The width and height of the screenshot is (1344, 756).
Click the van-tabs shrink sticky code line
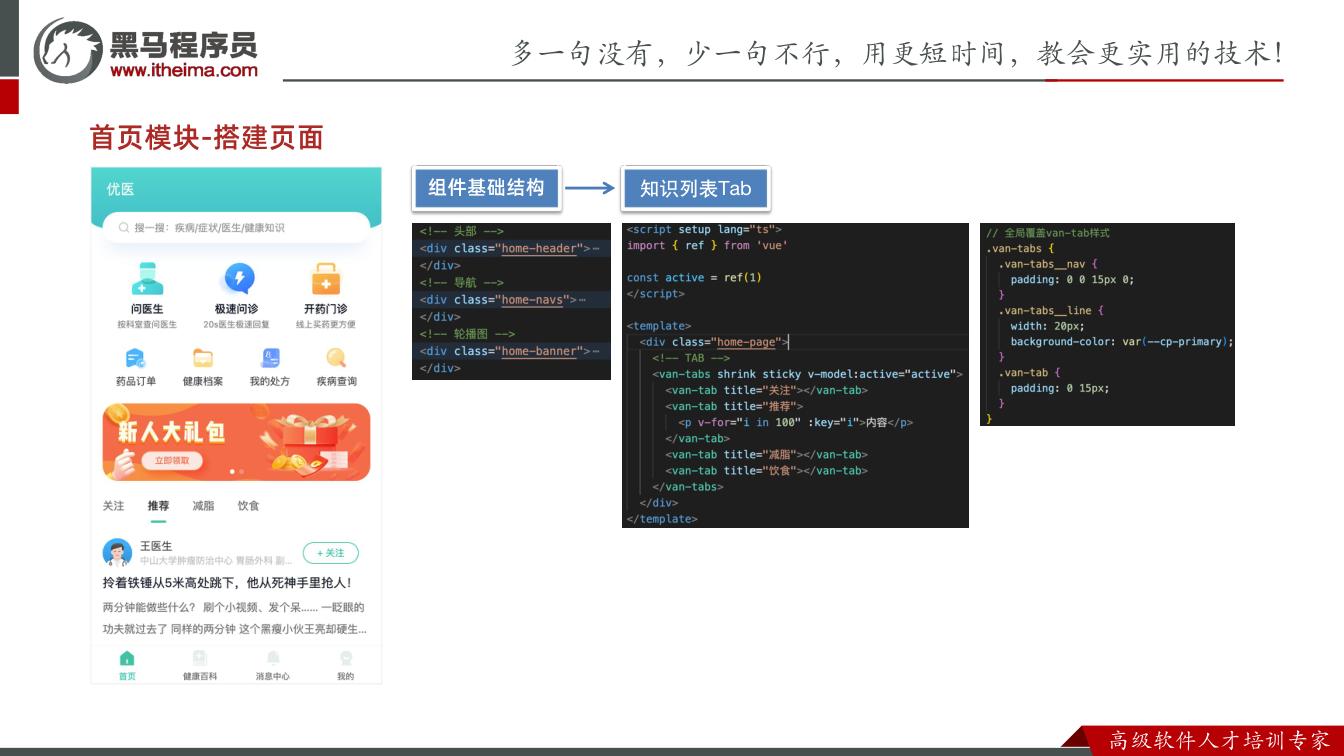pos(808,374)
